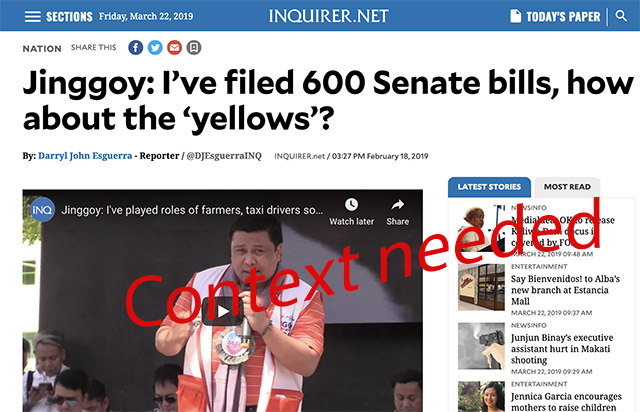Share article via Twitter icon
The height and width of the screenshot is (412, 640).
tap(155, 48)
